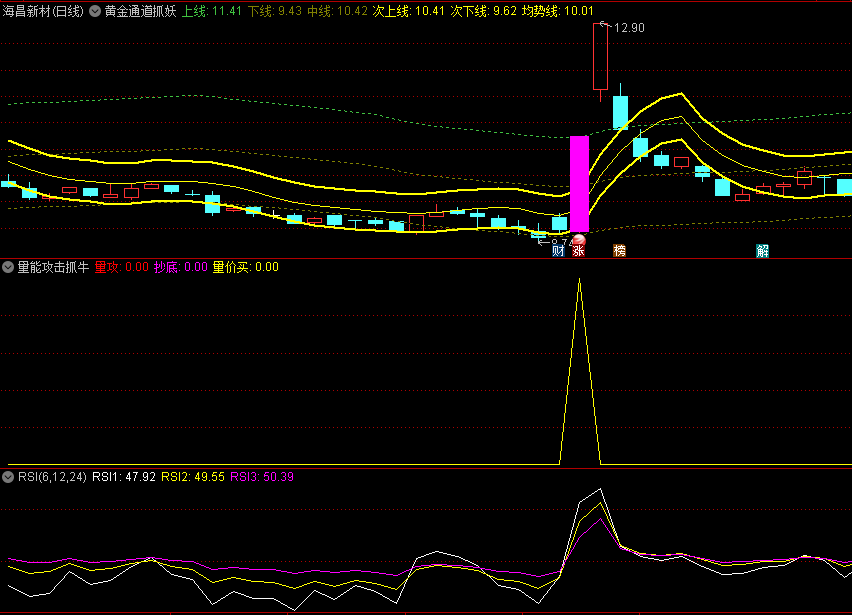Click the 量价买: 0.00 value
The image size is (852, 615).
[x=246, y=267]
